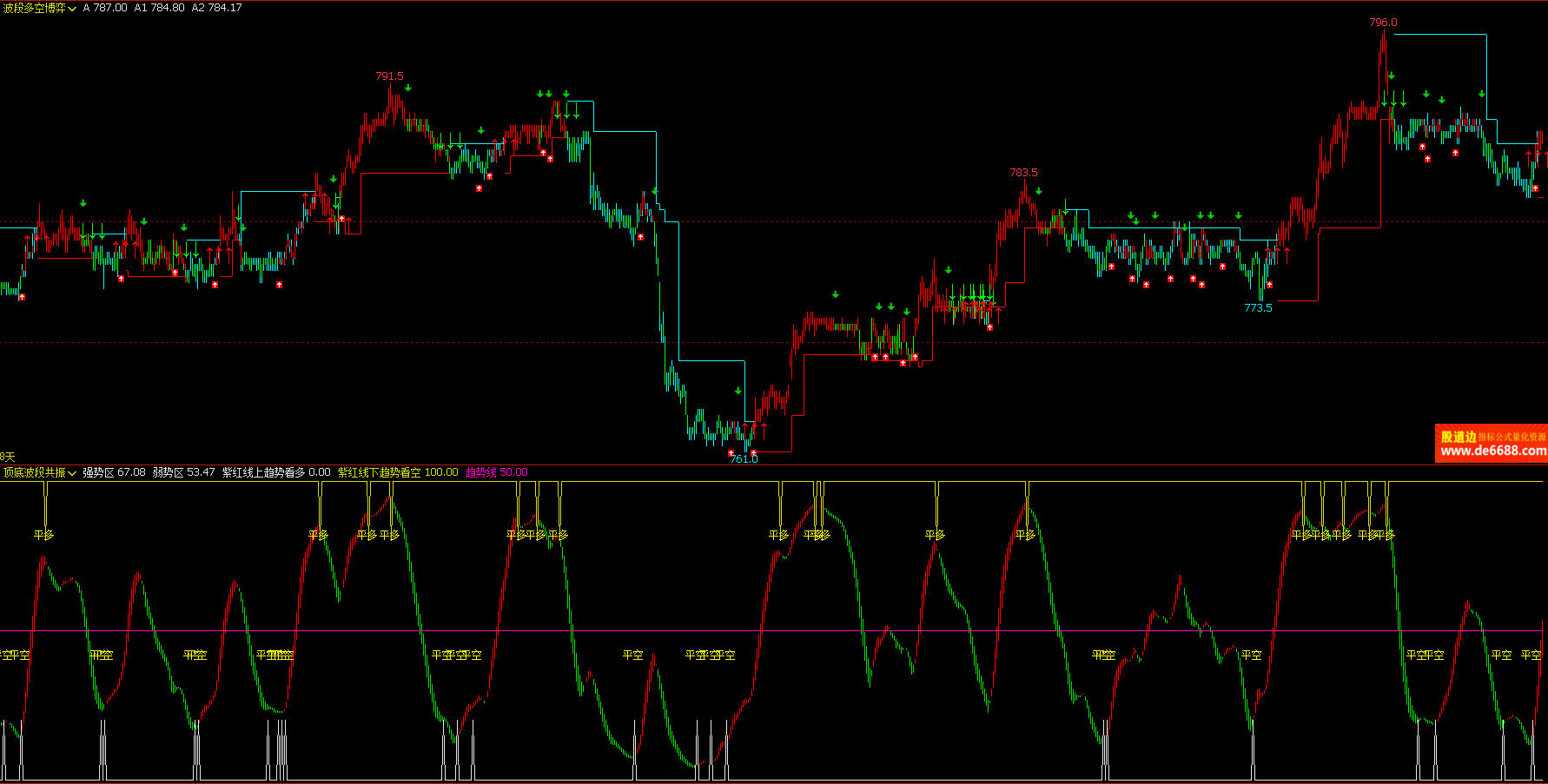
Task: Select the 773.5 low price label
Action: (1257, 308)
